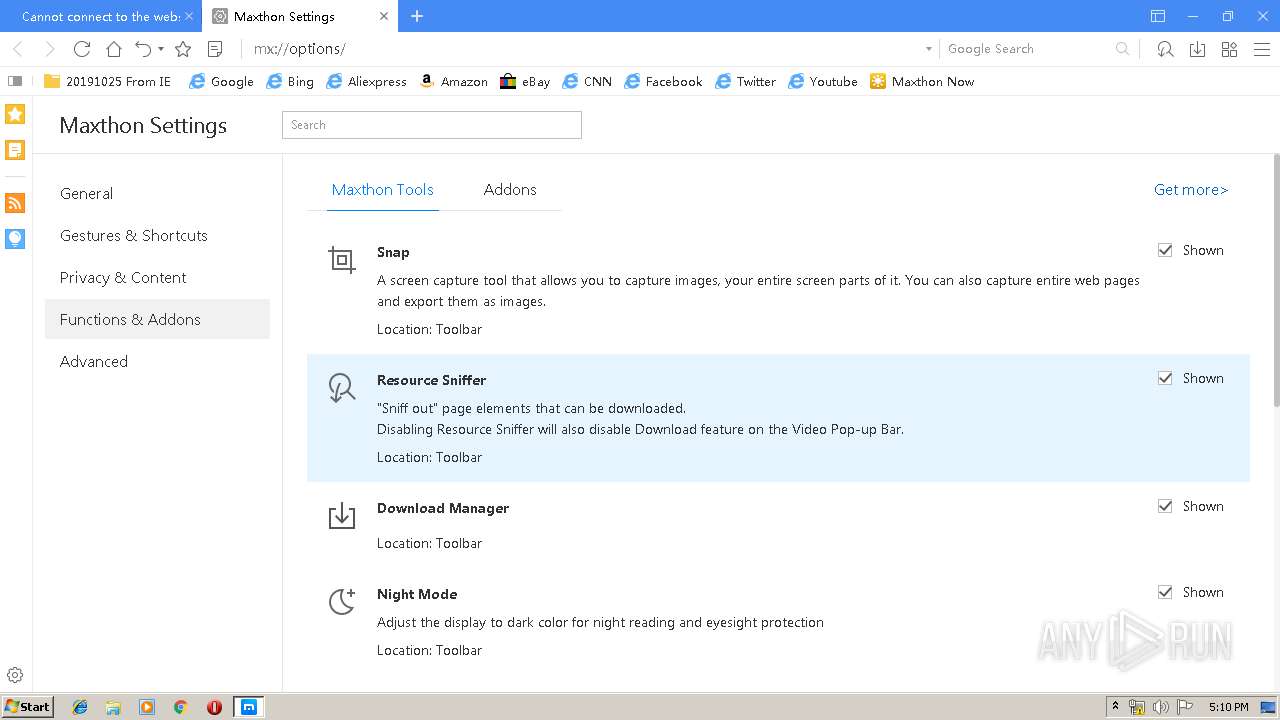Screen dimensions: 1280x720
Task: Open the Maxthon Now bookmark
Action: [x=921, y=82]
